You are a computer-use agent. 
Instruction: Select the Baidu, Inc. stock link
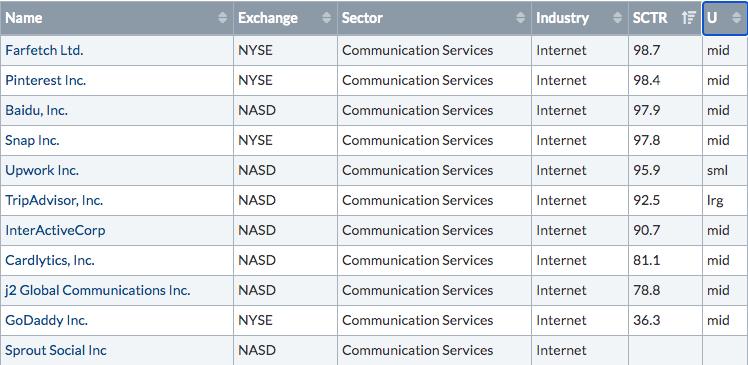[x=37, y=110]
